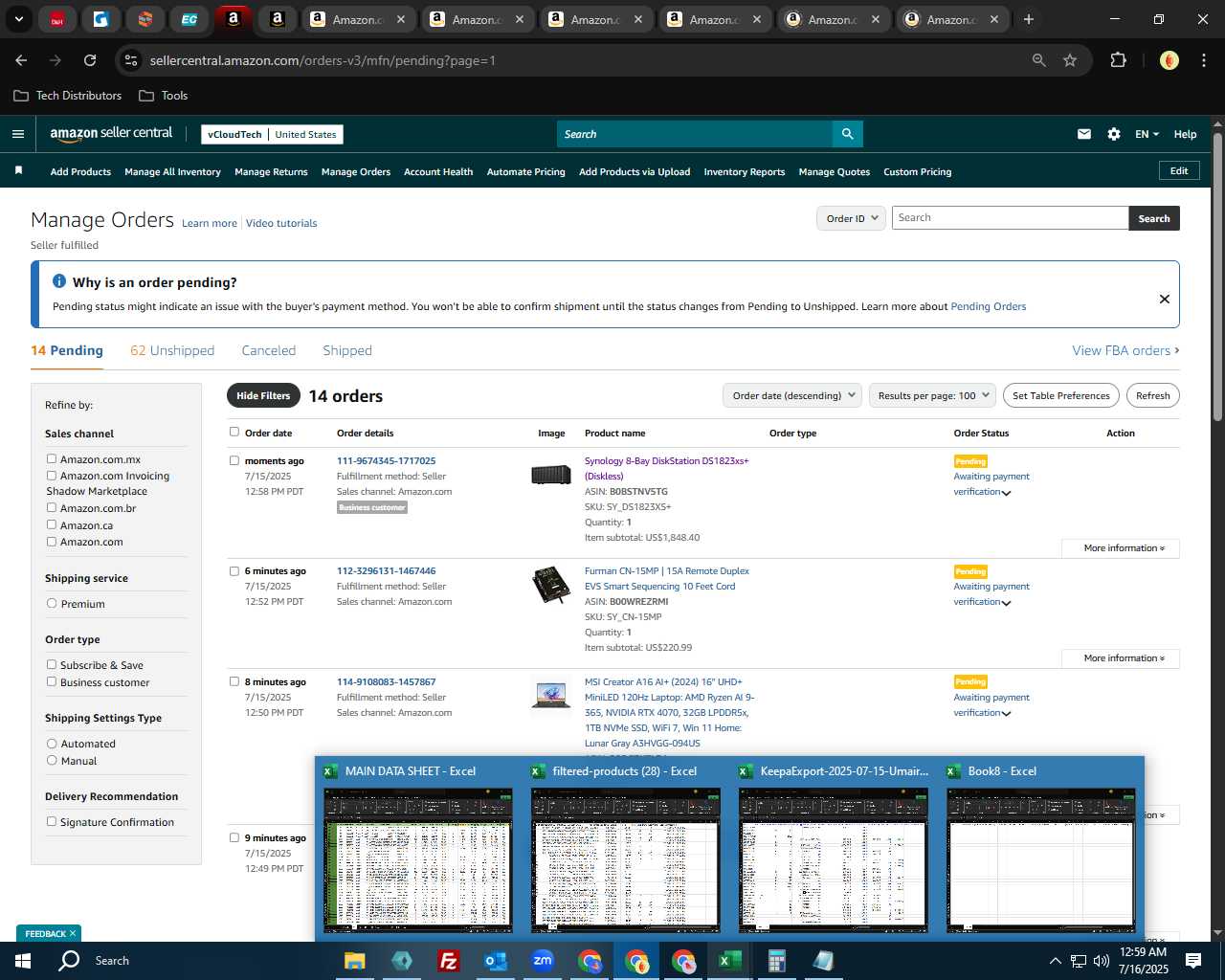Screen dimensions: 1225x980
Task: Open the browser tab list dropdown arrow
Action: point(18,19)
